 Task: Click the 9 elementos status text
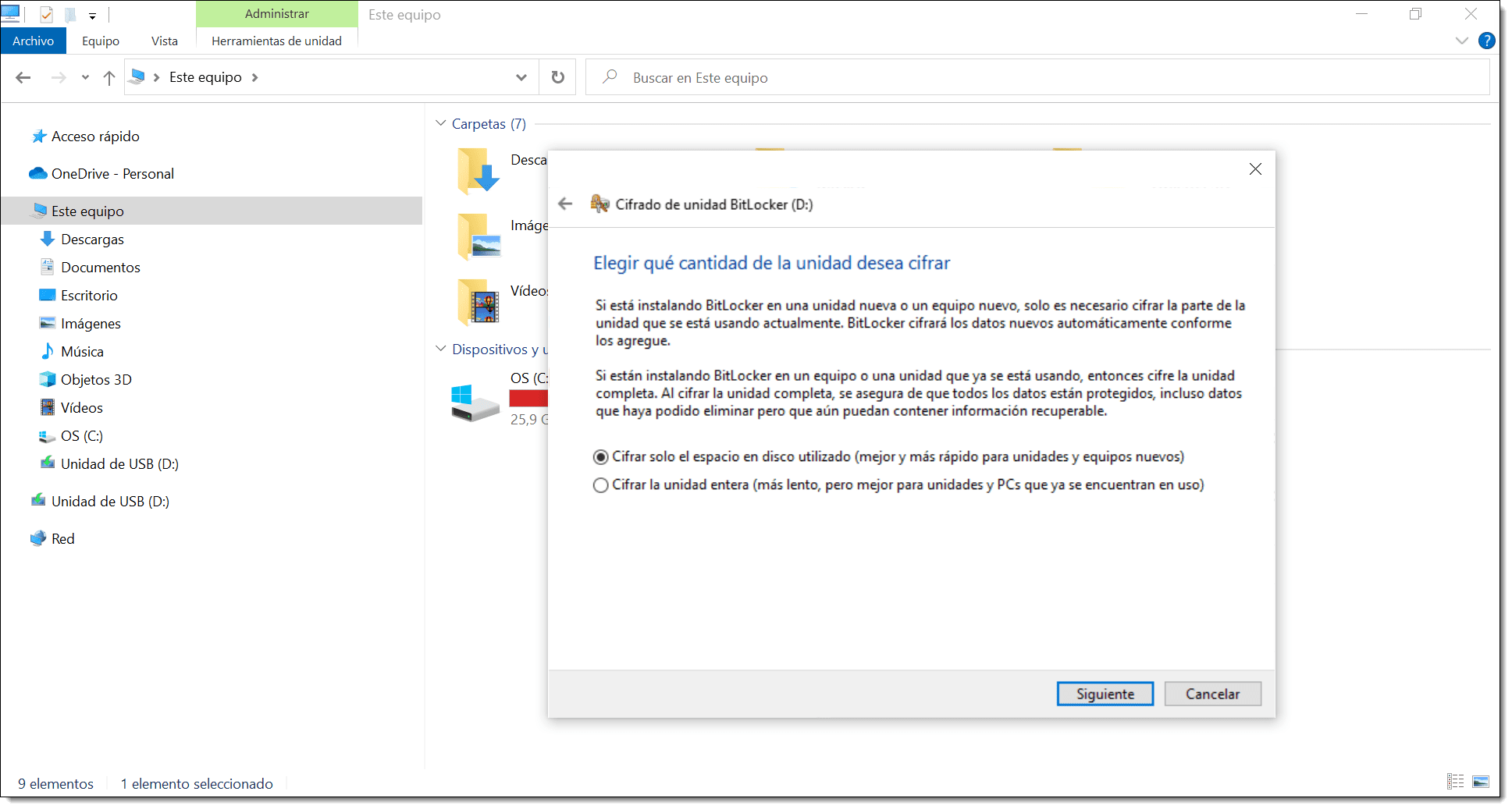pos(55,783)
